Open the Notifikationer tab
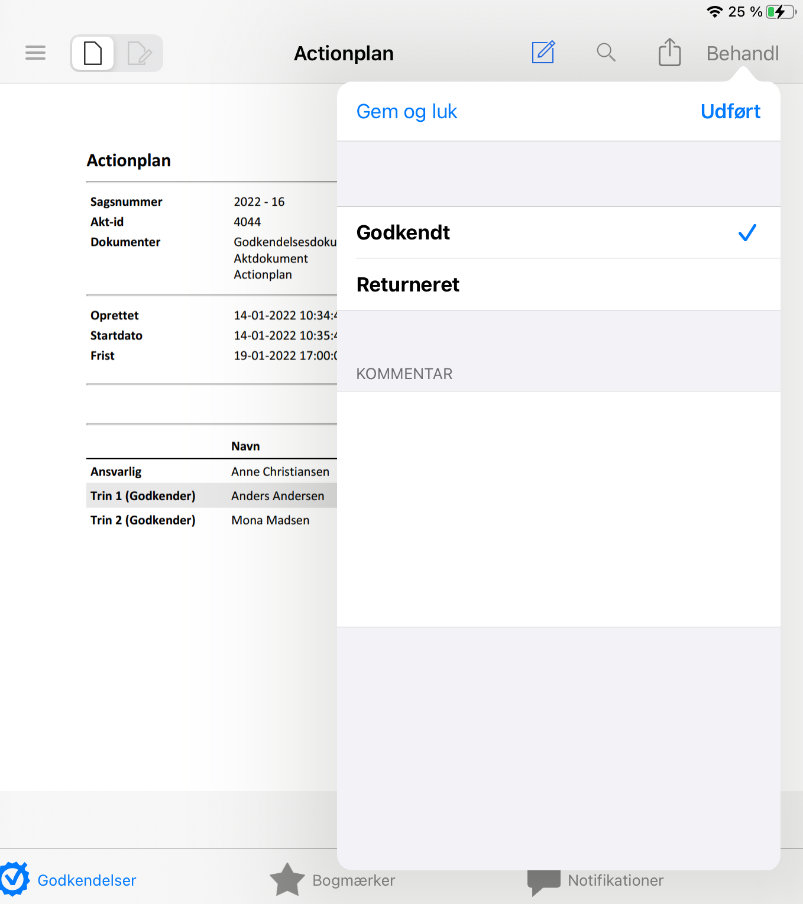803x904 pixels. (615, 881)
